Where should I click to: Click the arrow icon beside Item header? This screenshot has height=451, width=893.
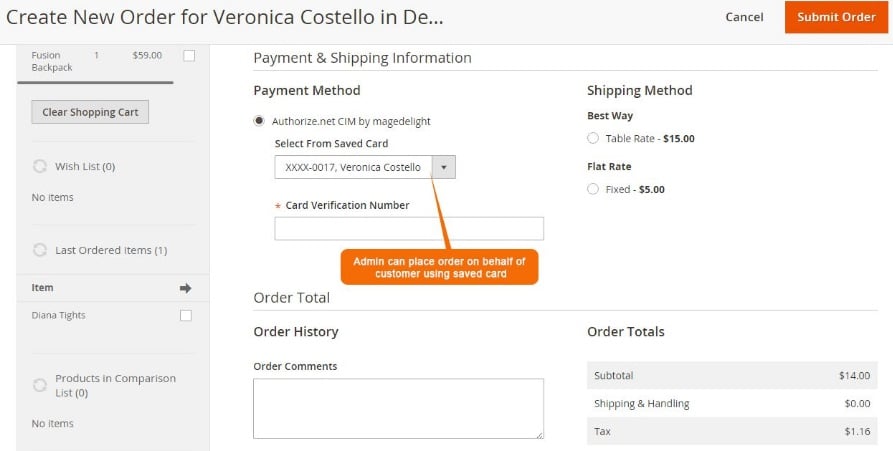coord(185,288)
